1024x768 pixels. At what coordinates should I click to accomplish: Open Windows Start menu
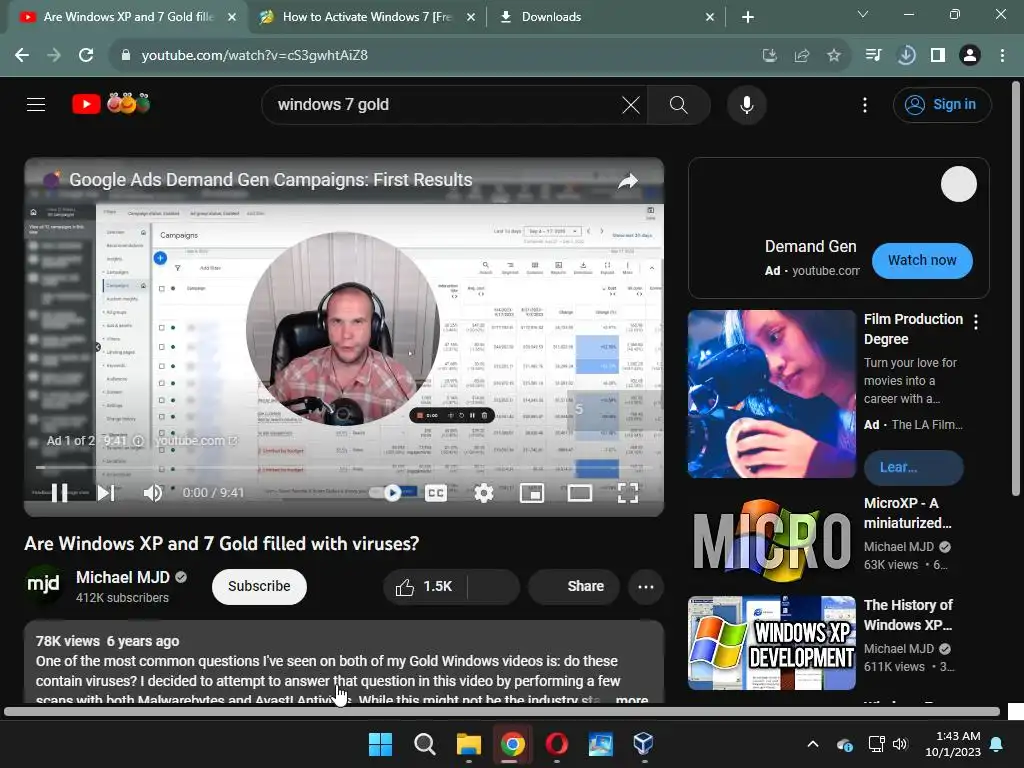pyautogui.click(x=380, y=744)
